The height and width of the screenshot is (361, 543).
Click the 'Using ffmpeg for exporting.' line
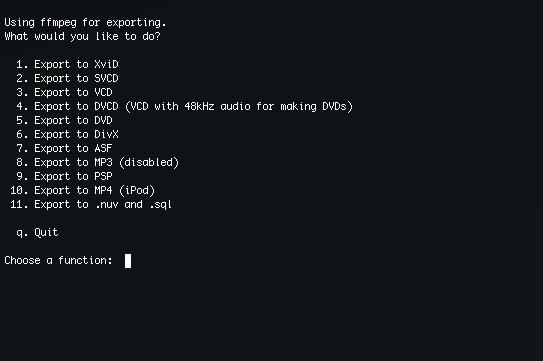click(86, 23)
